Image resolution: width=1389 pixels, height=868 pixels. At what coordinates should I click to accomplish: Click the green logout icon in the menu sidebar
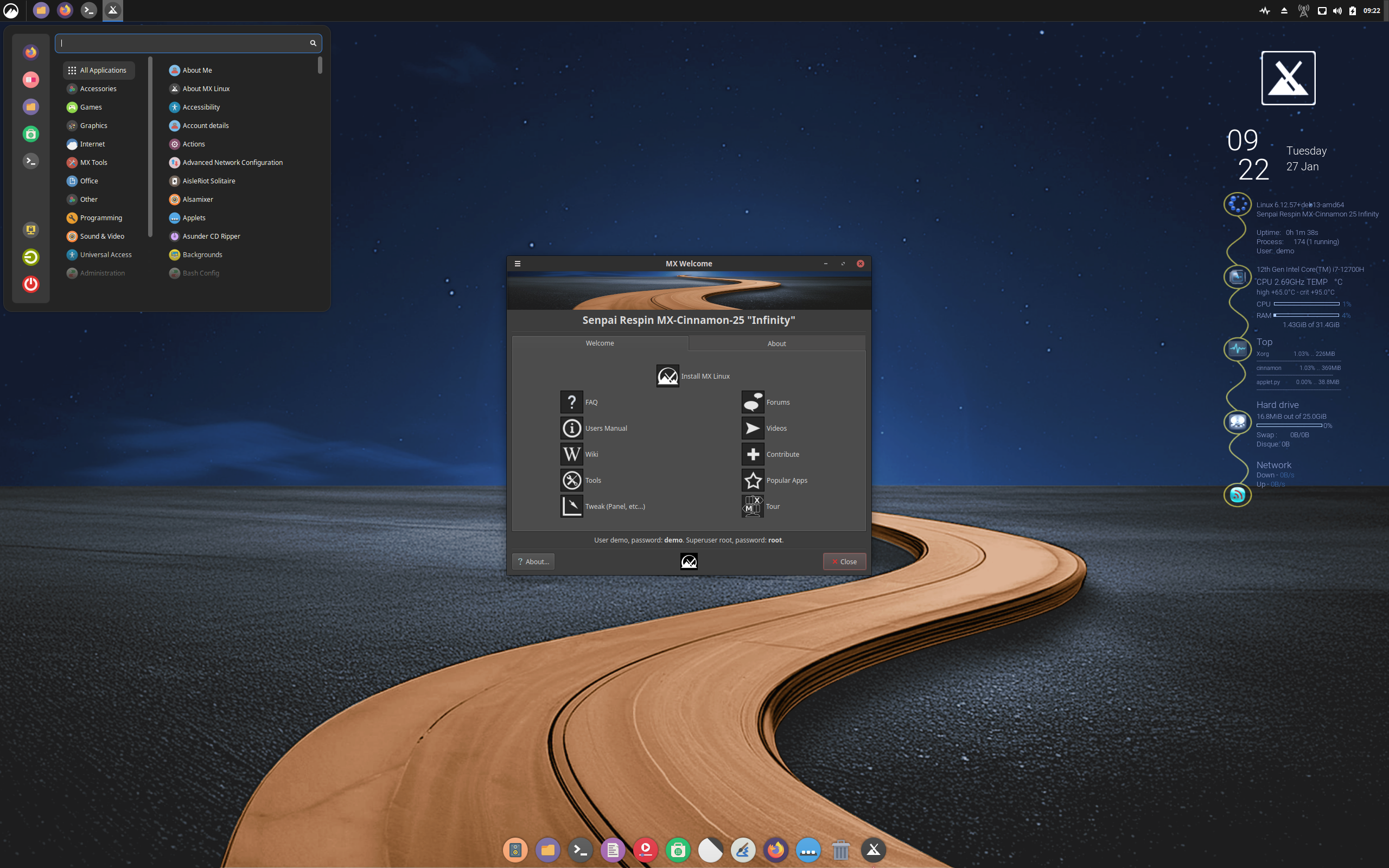[x=31, y=257]
